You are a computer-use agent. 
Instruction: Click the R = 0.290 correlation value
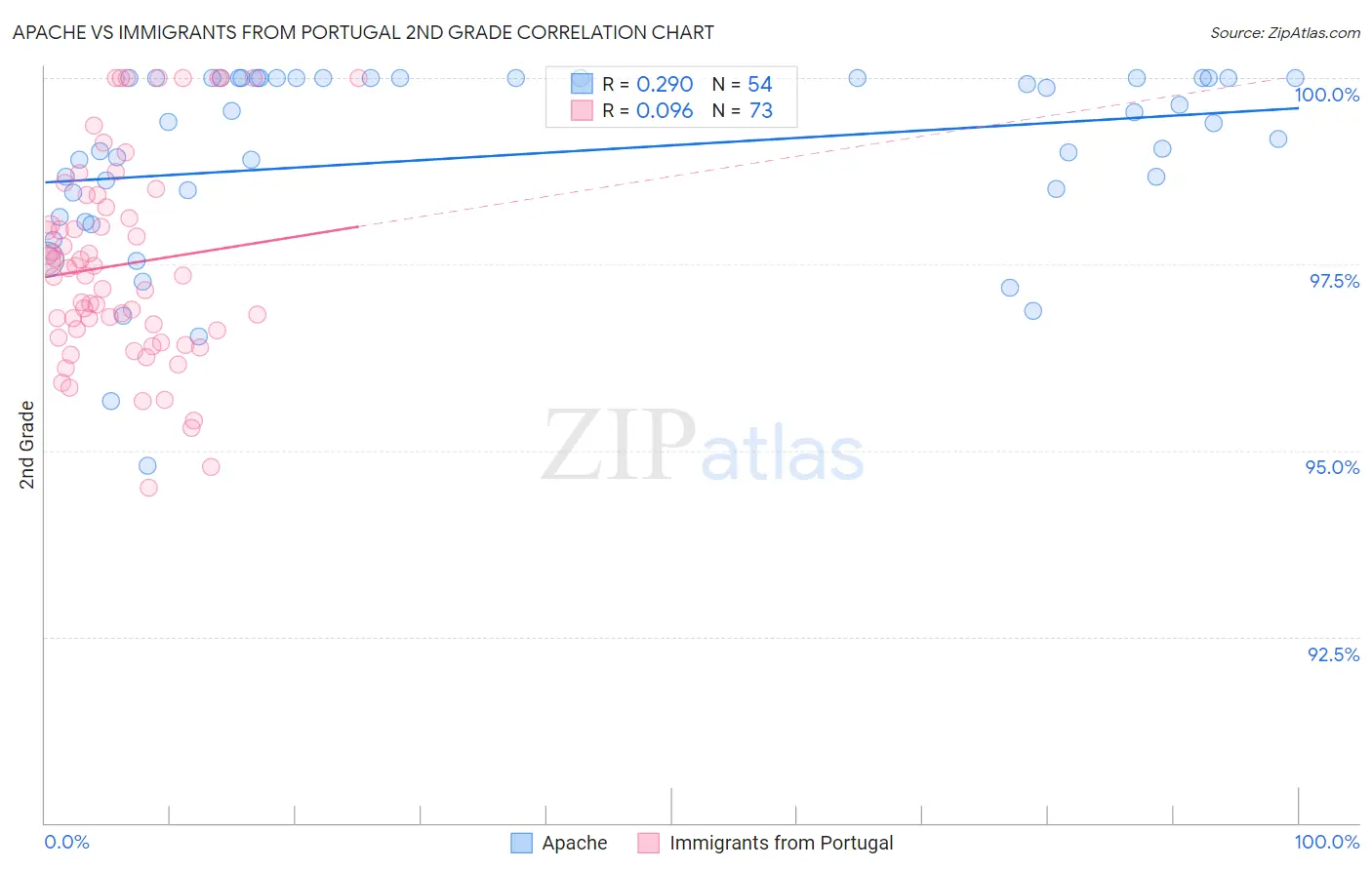point(648,84)
